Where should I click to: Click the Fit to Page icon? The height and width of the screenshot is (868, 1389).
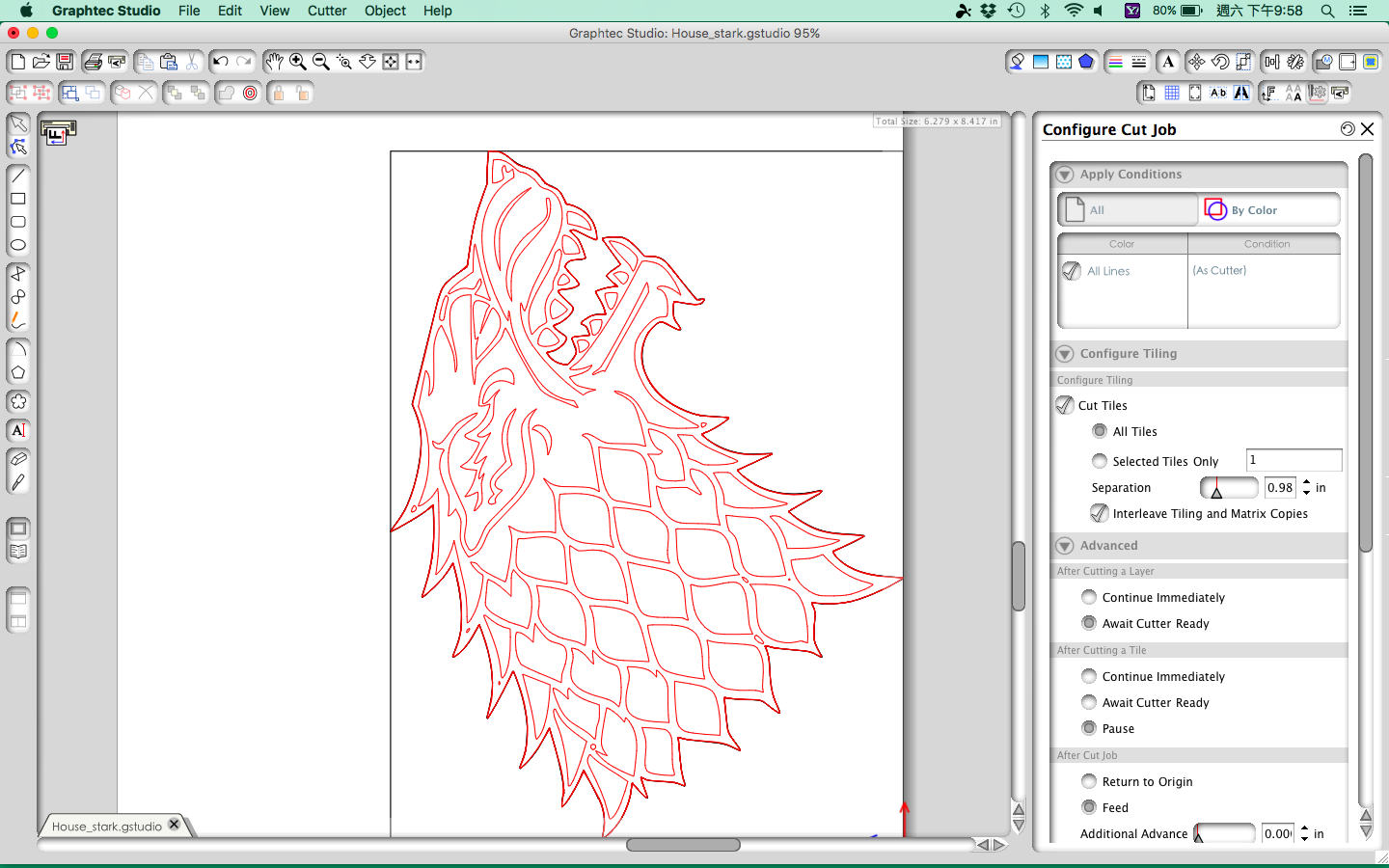(391, 62)
